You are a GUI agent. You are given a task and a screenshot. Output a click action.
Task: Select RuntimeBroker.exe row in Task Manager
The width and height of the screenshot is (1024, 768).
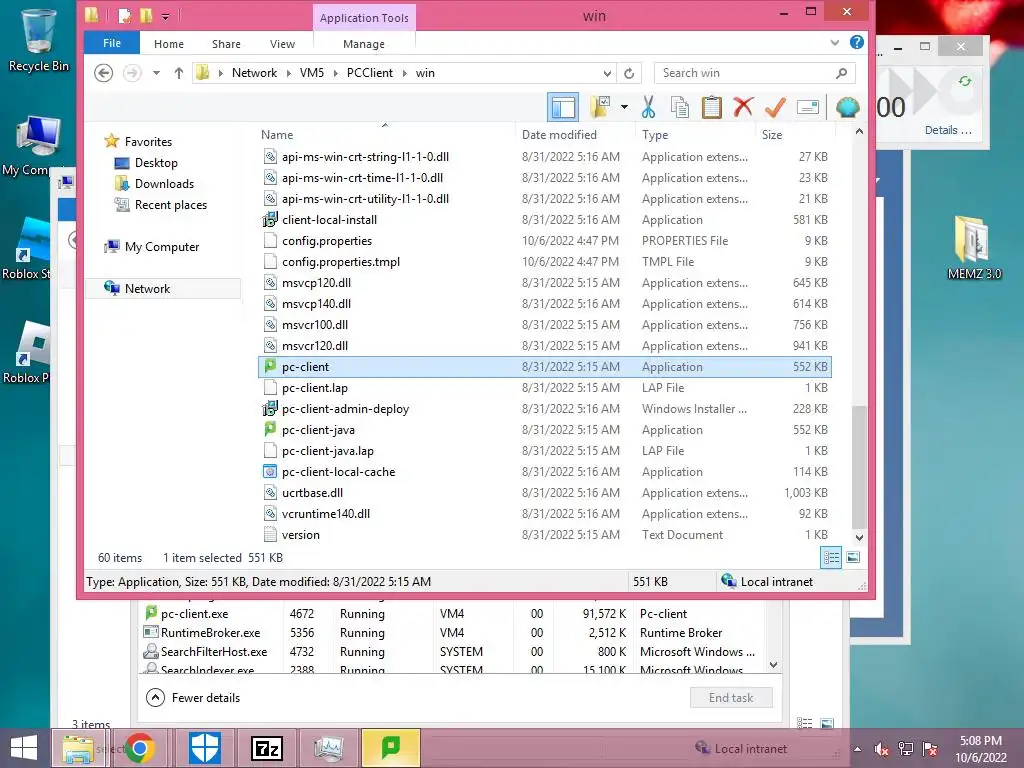[451, 633]
